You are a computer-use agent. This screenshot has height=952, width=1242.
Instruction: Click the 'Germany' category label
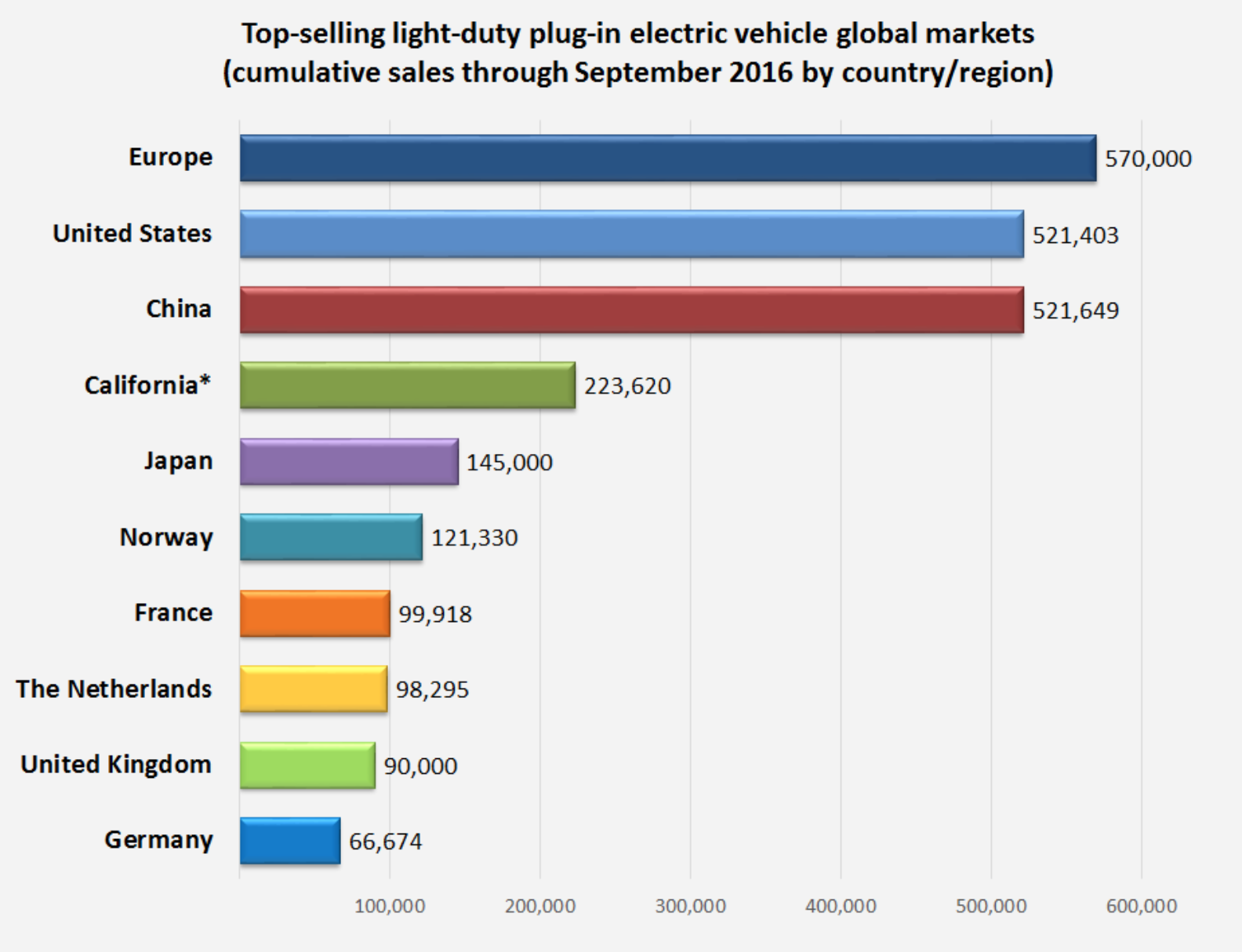(158, 840)
